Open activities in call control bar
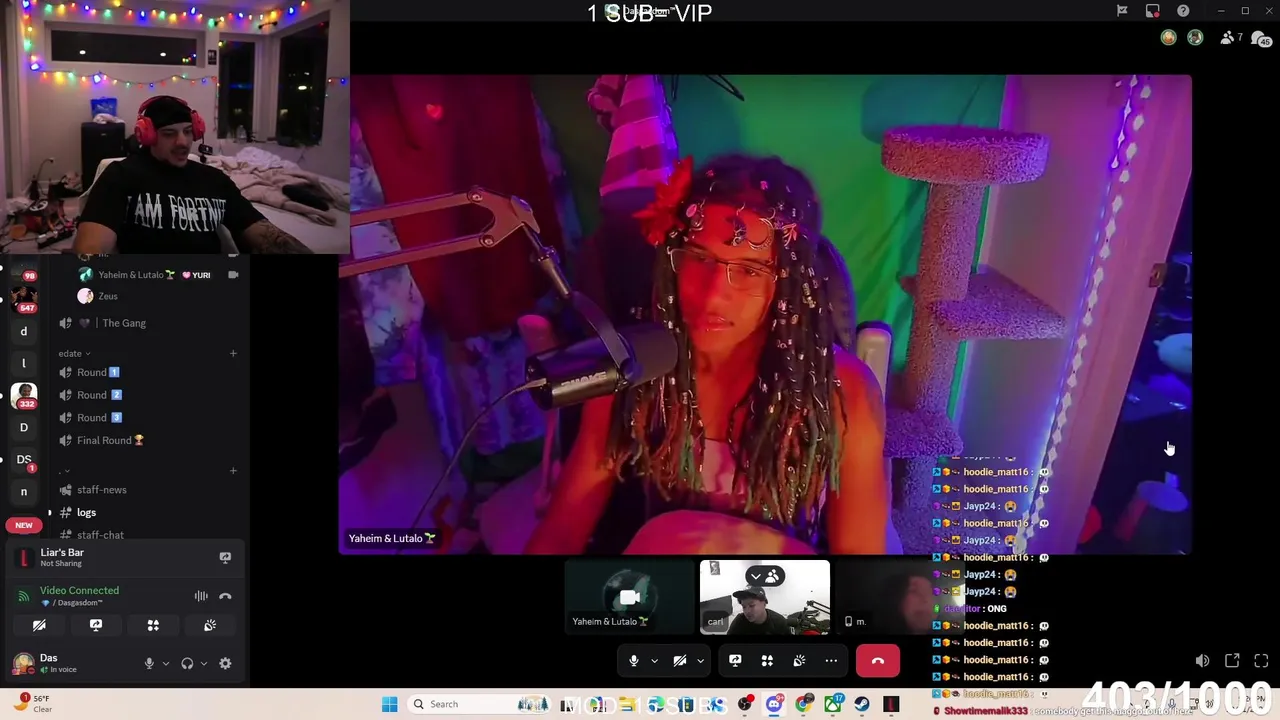This screenshot has width=1280, height=720. (x=767, y=661)
